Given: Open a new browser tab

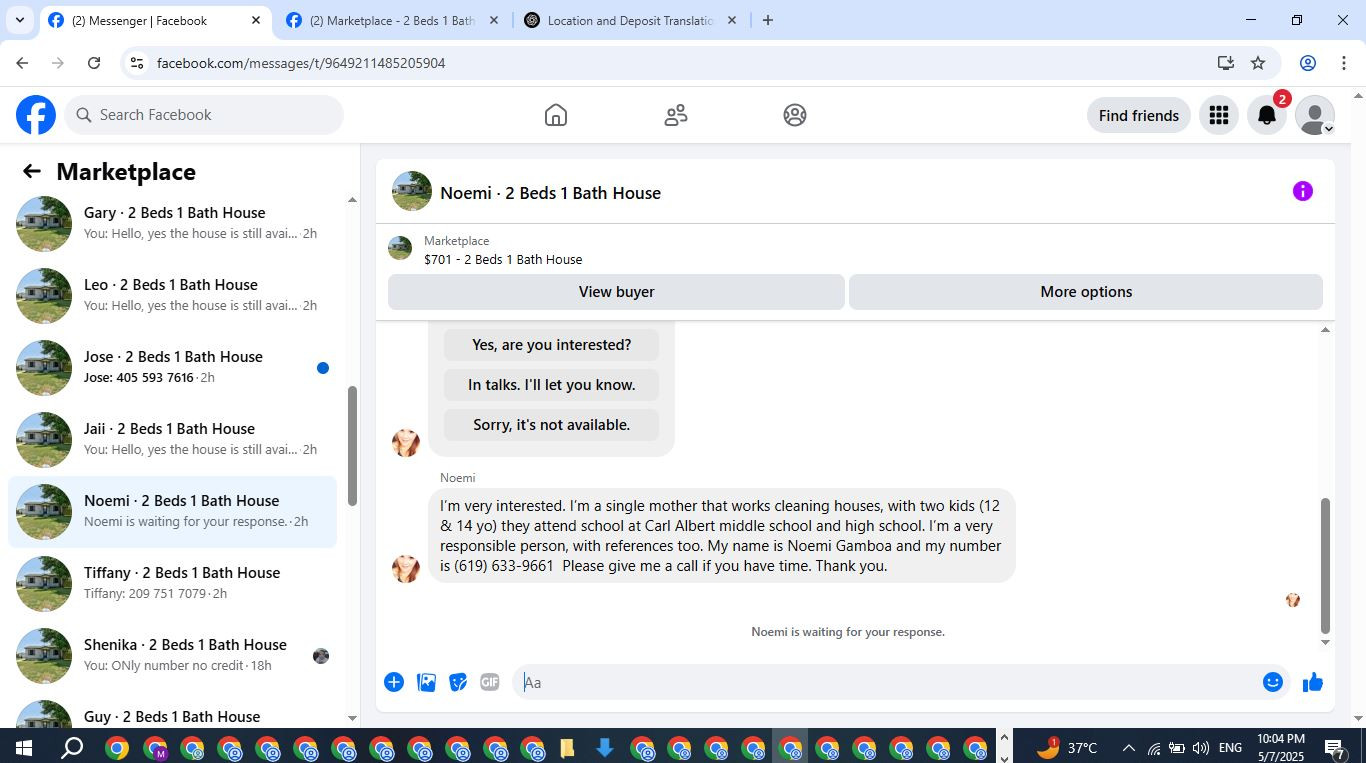Looking at the screenshot, I should [767, 20].
